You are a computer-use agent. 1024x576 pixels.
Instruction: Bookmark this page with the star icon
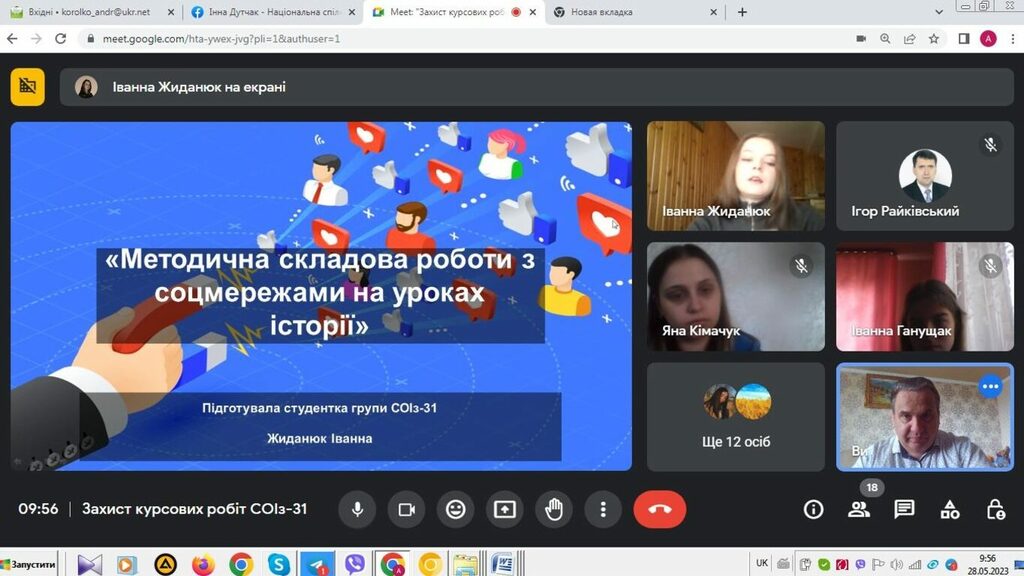934,39
